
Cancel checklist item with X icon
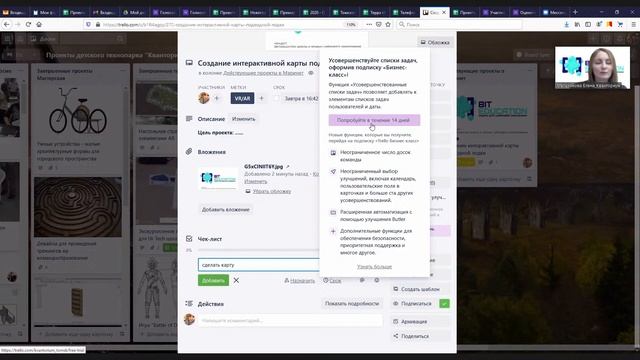[236, 280]
